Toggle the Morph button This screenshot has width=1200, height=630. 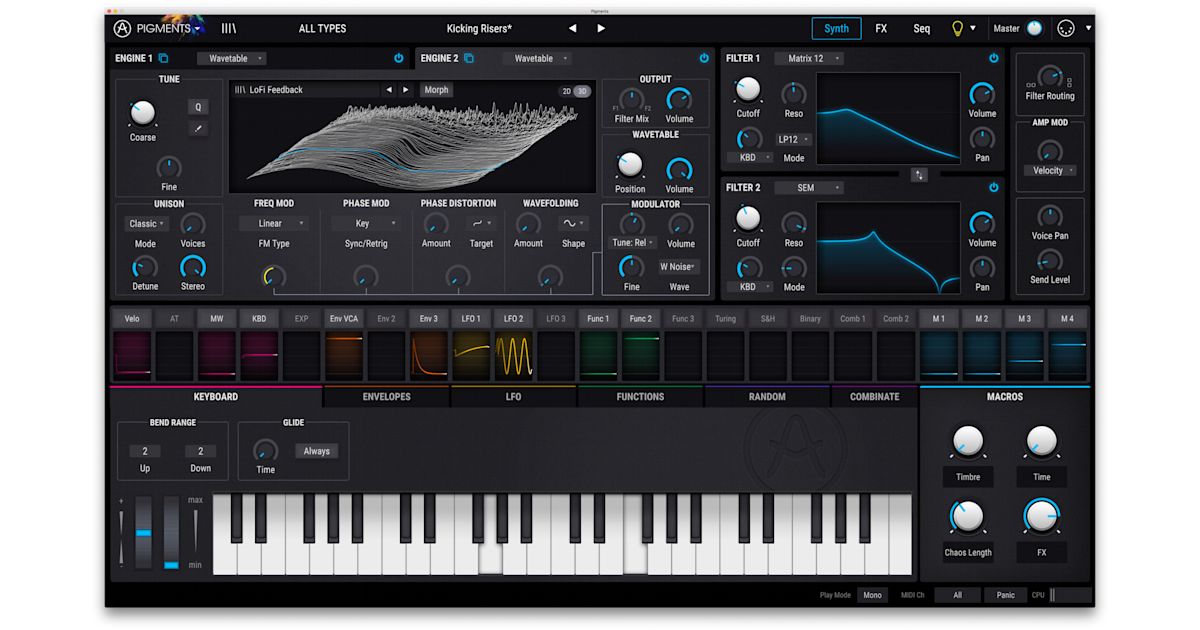[437, 90]
